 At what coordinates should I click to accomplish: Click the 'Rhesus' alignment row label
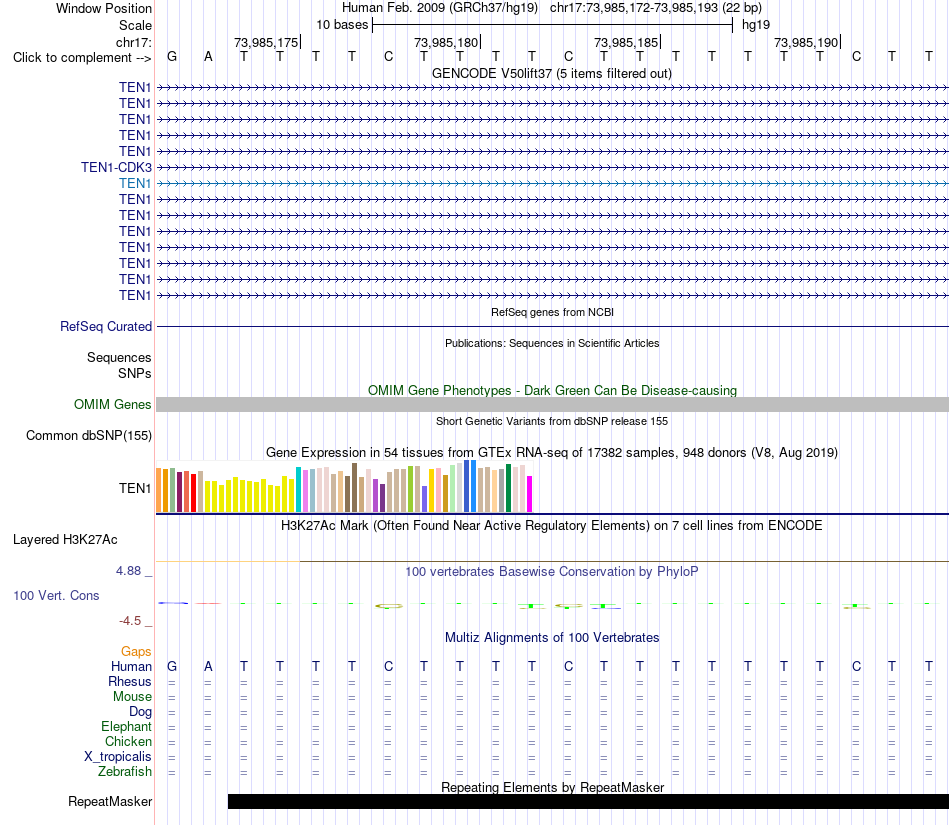130,681
